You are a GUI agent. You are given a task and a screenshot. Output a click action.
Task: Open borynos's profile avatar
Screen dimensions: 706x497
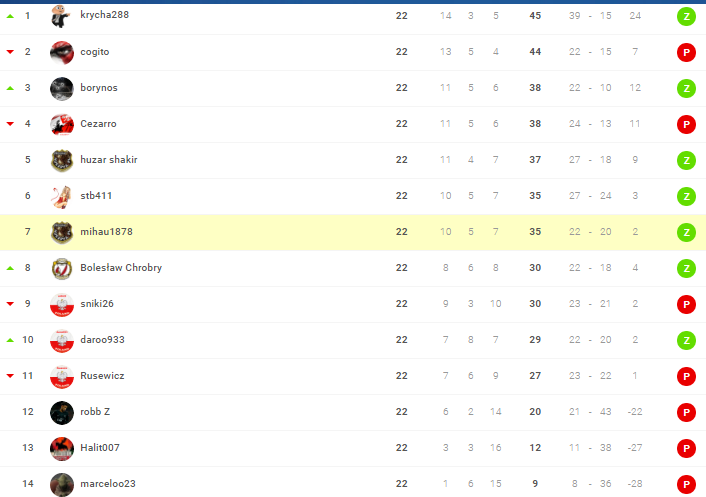62,88
